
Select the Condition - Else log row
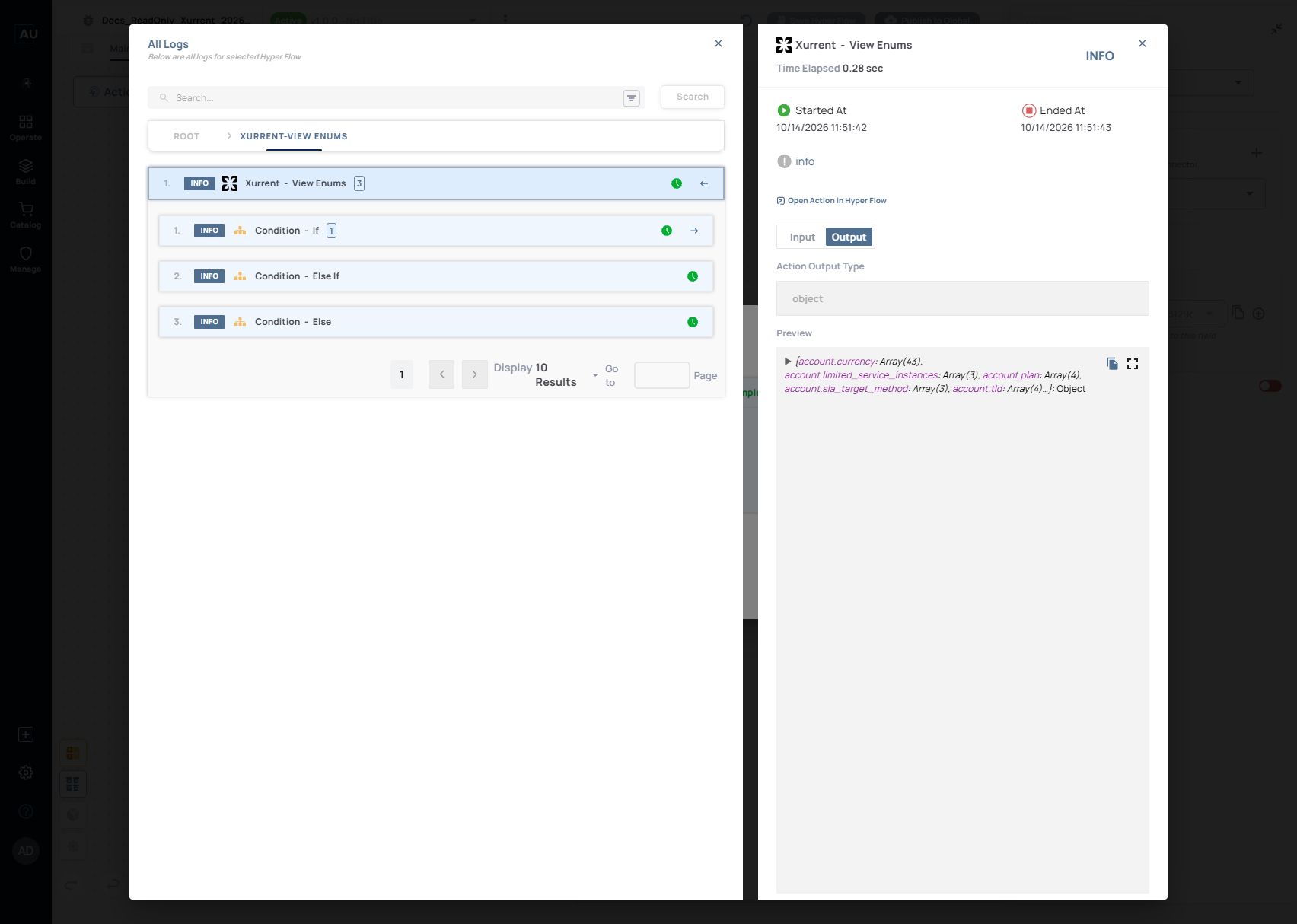436,322
